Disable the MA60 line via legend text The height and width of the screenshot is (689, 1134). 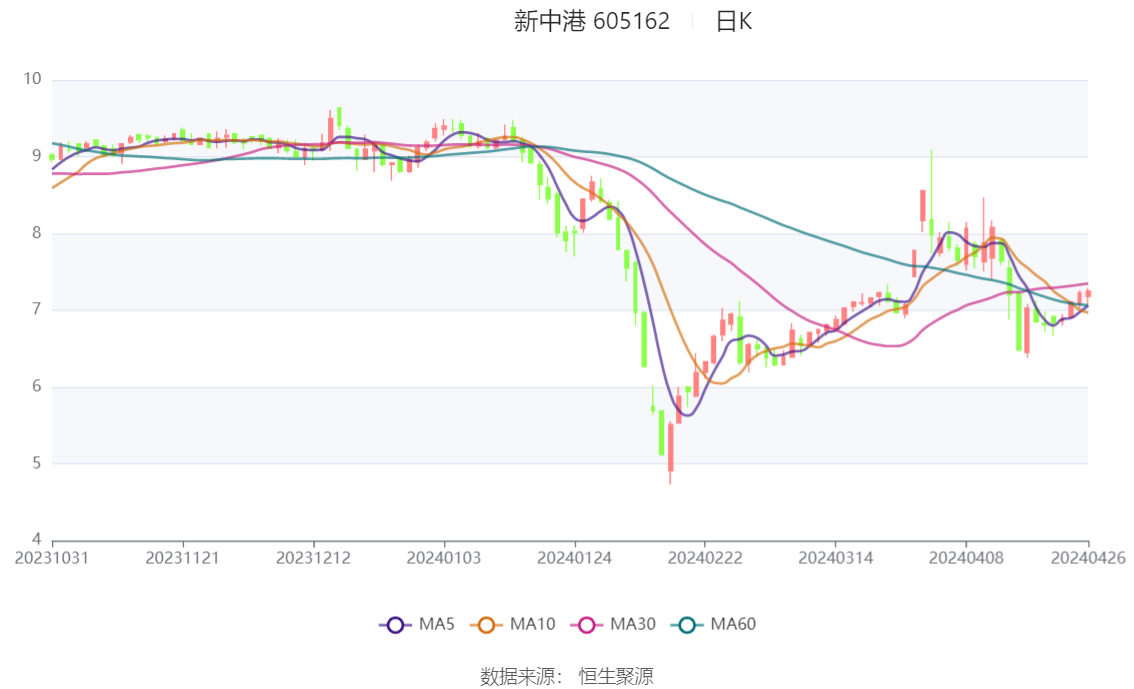click(733, 625)
